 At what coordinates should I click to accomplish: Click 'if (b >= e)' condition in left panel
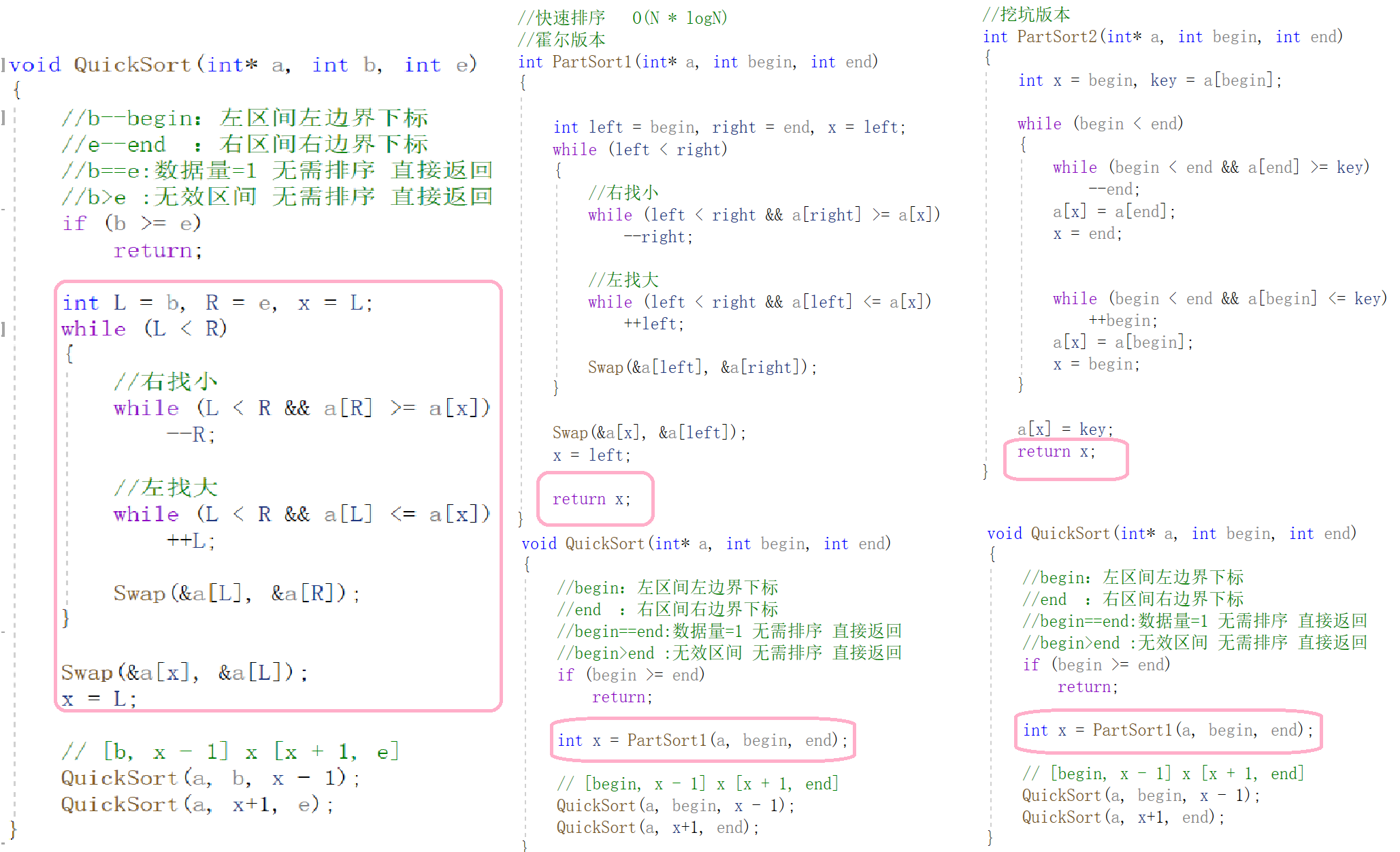click(131, 223)
